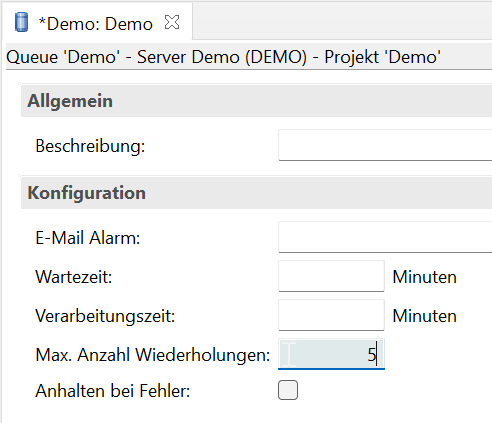Click the Wartezeit label

(x=74, y=277)
